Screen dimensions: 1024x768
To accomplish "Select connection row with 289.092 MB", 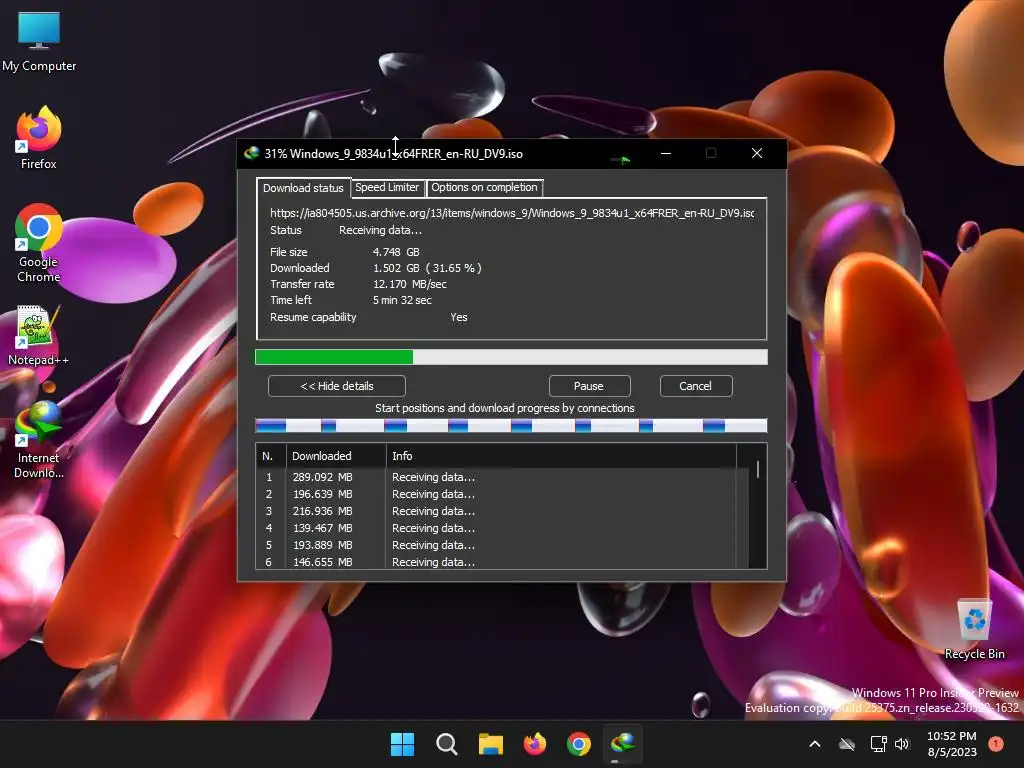I will coord(496,477).
